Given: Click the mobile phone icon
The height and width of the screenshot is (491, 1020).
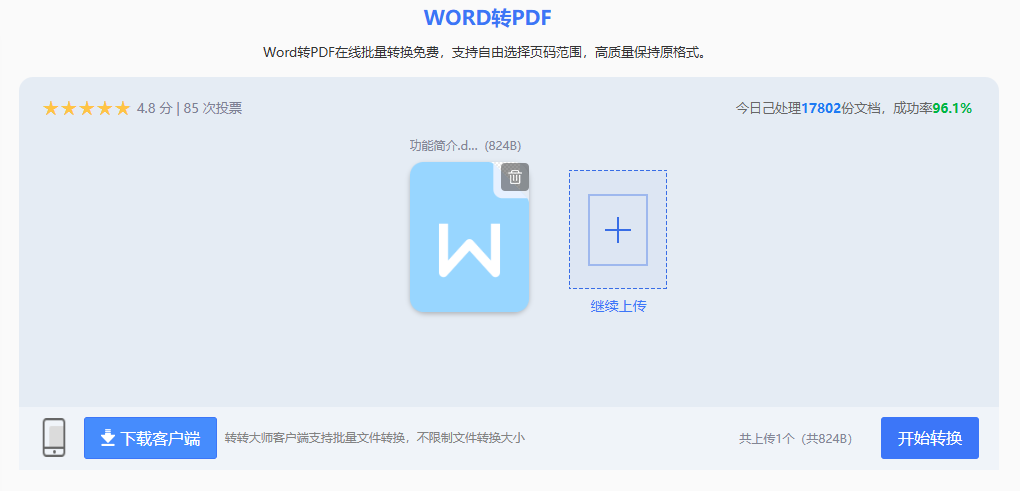Looking at the screenshot, I should [x=54, y=437].
